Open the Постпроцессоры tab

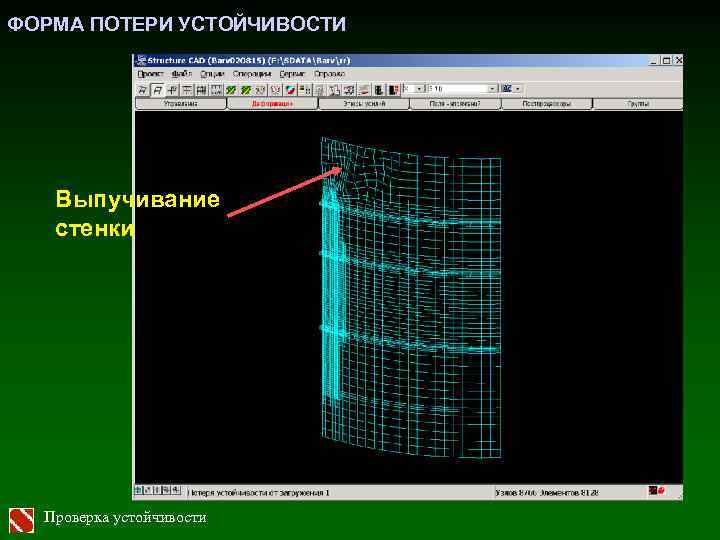(x=546, y=104)
